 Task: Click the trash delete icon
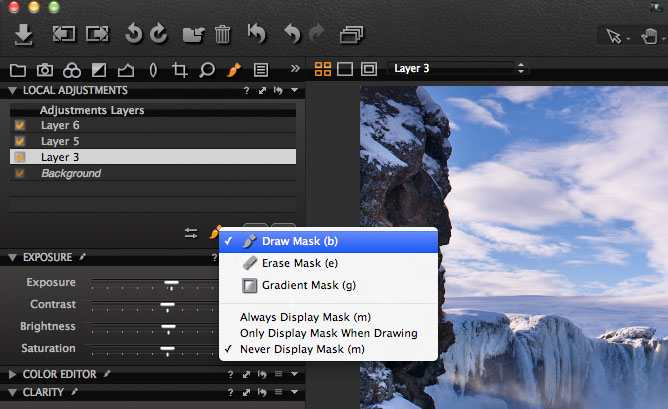[x=222, y=35]
